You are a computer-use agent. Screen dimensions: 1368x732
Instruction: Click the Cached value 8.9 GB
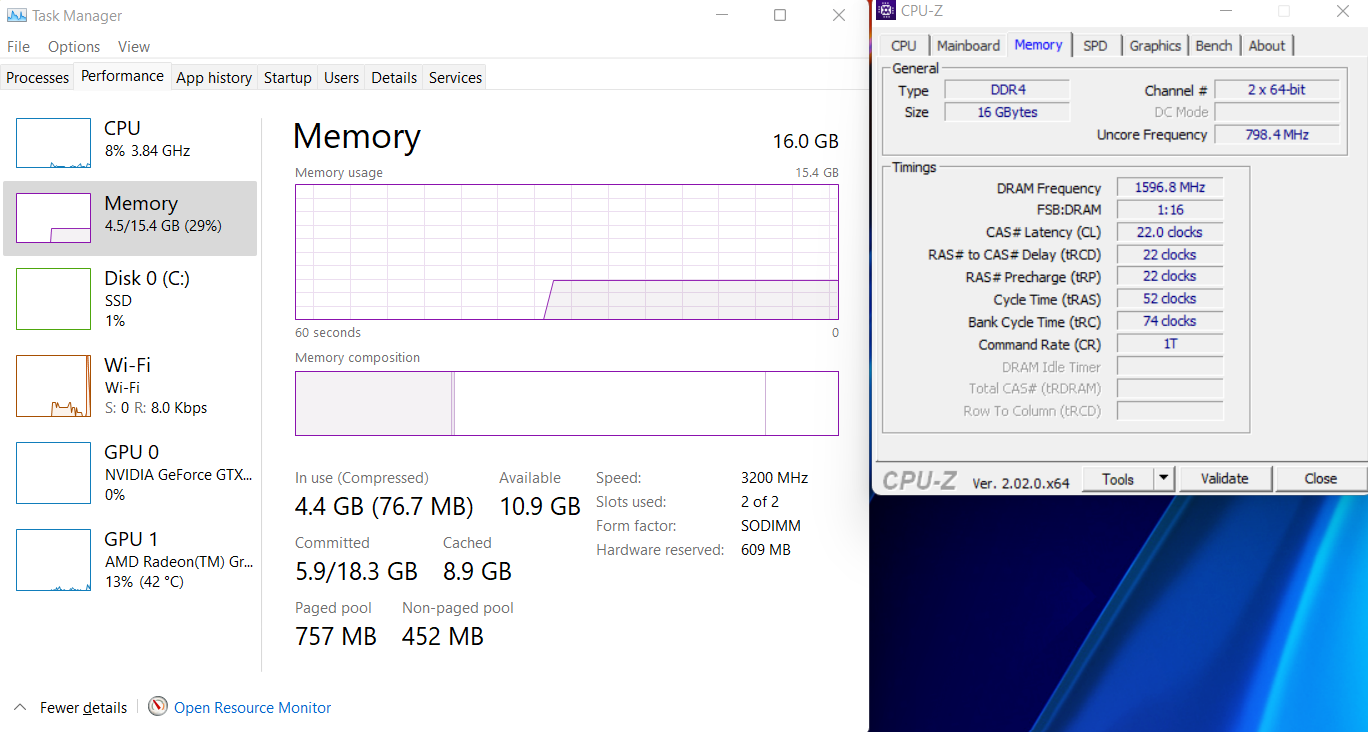point(477,571)
